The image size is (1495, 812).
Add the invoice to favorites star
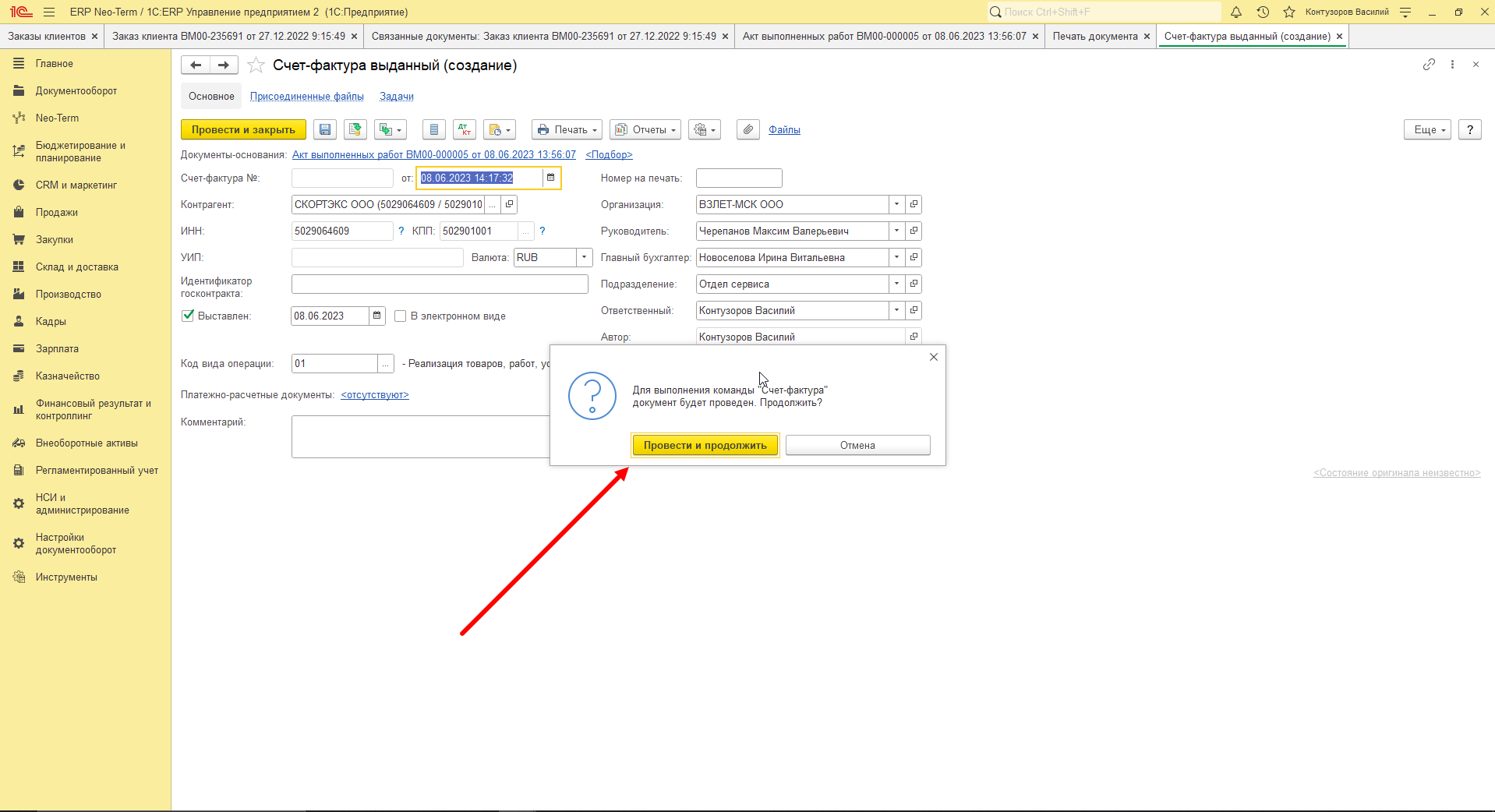coord(256,65)
